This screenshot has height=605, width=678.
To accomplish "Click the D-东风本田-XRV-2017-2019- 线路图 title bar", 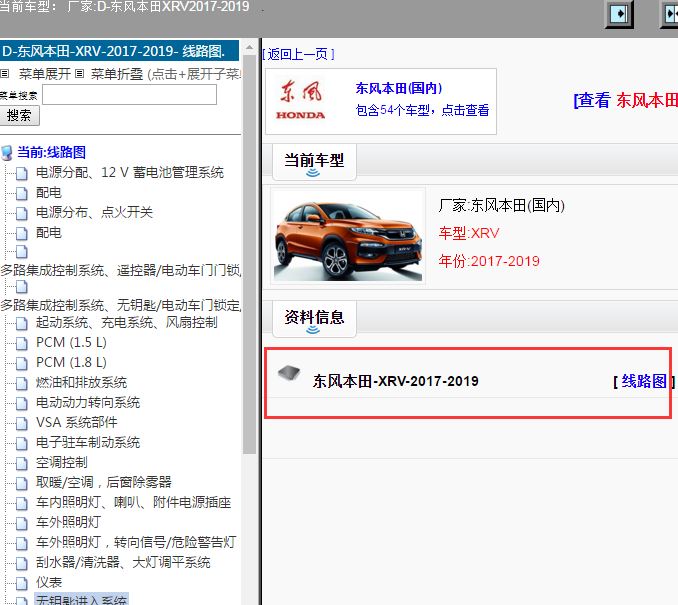I will [x=119, y=51].
